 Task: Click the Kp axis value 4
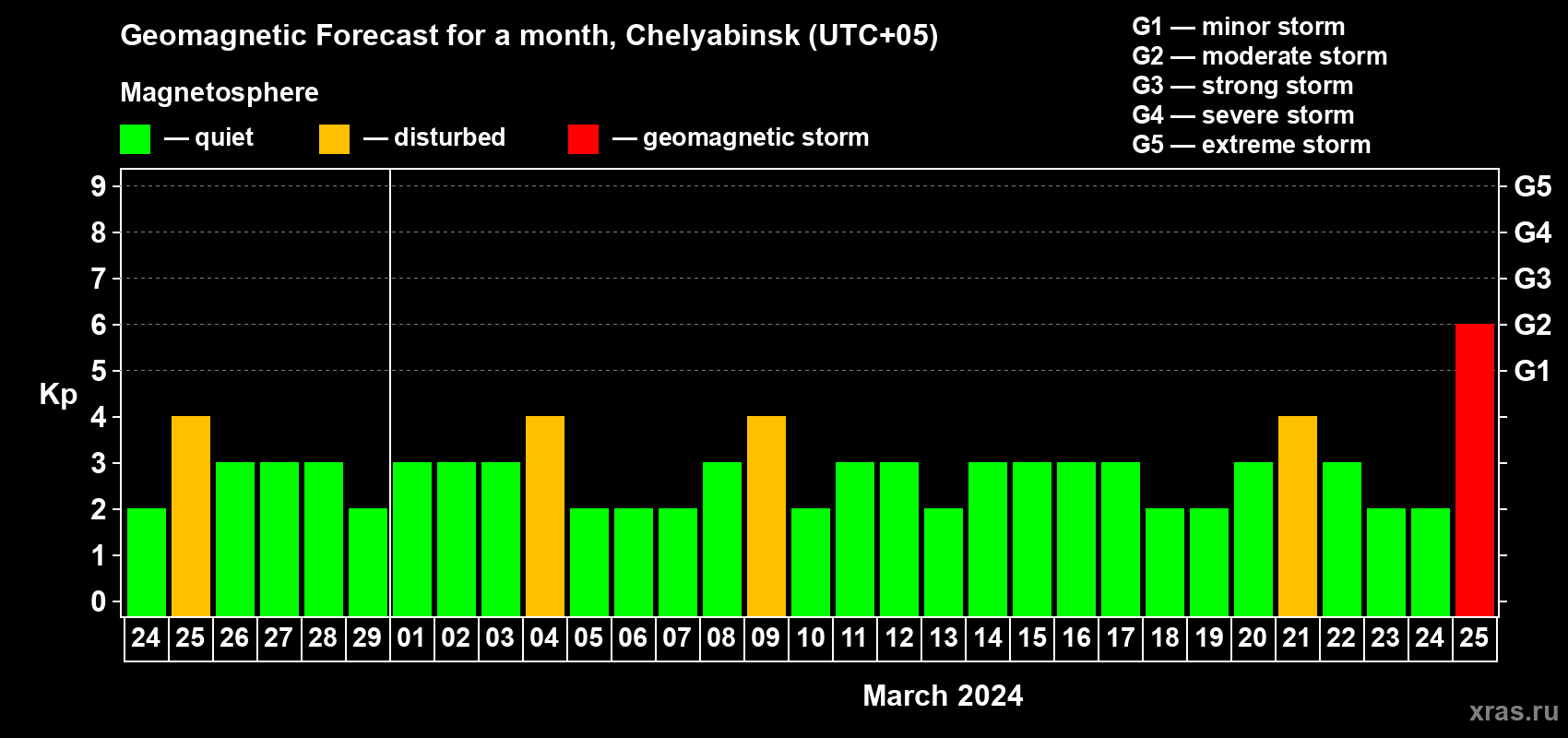pos(99,417)
